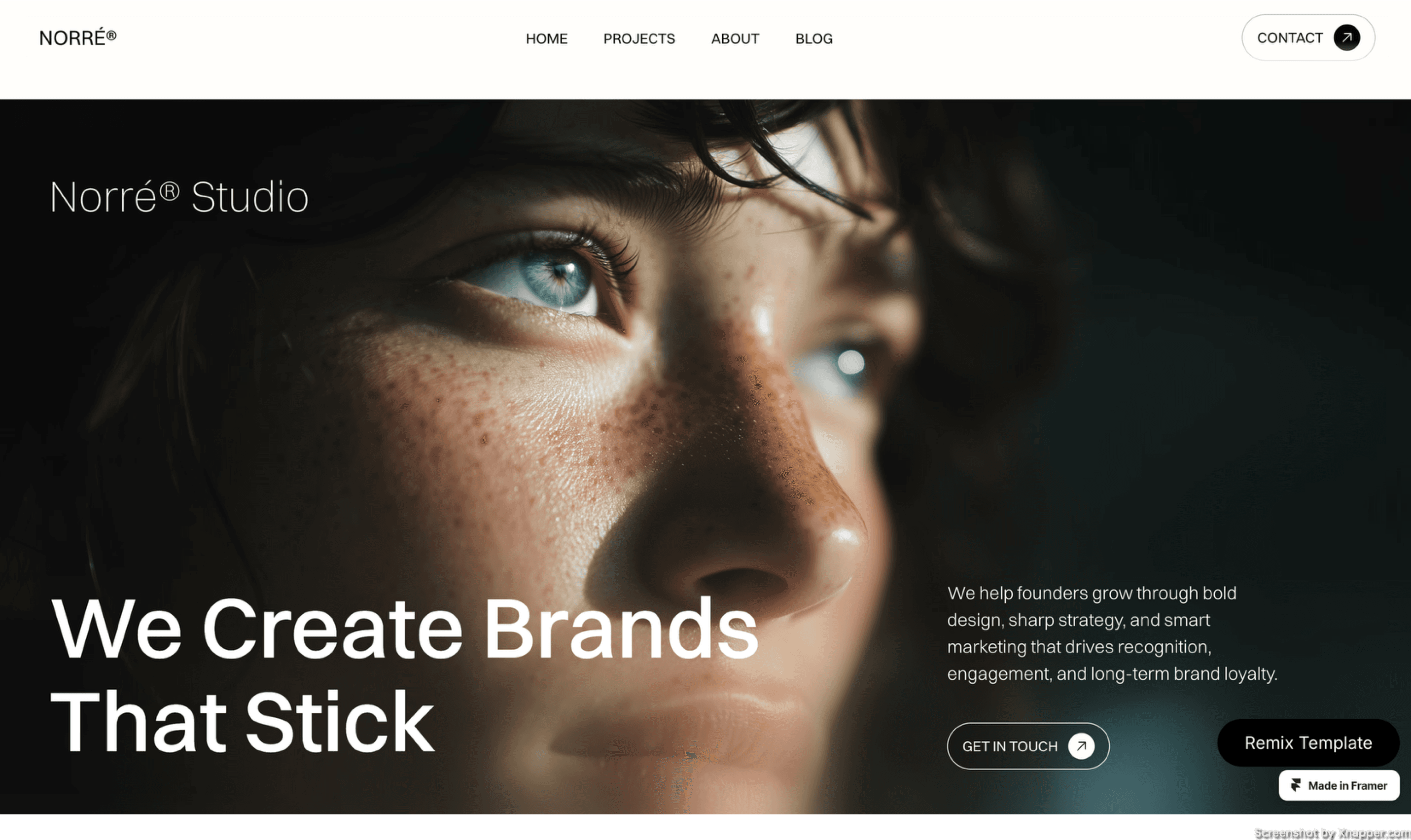Click the Remix Template button
Image resolution: width=1411 pixels, height=840 pixels.
[x=1308, y=742]
